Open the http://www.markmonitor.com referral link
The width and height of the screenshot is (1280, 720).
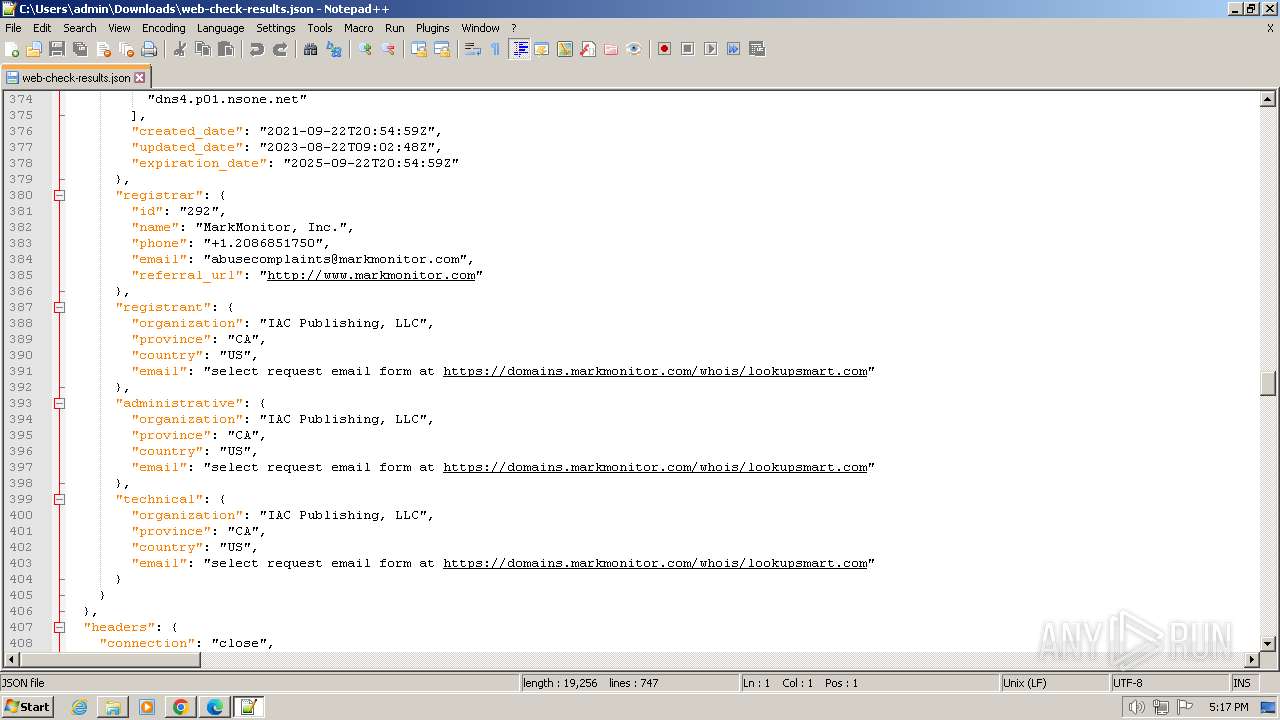tap(371, 275)
